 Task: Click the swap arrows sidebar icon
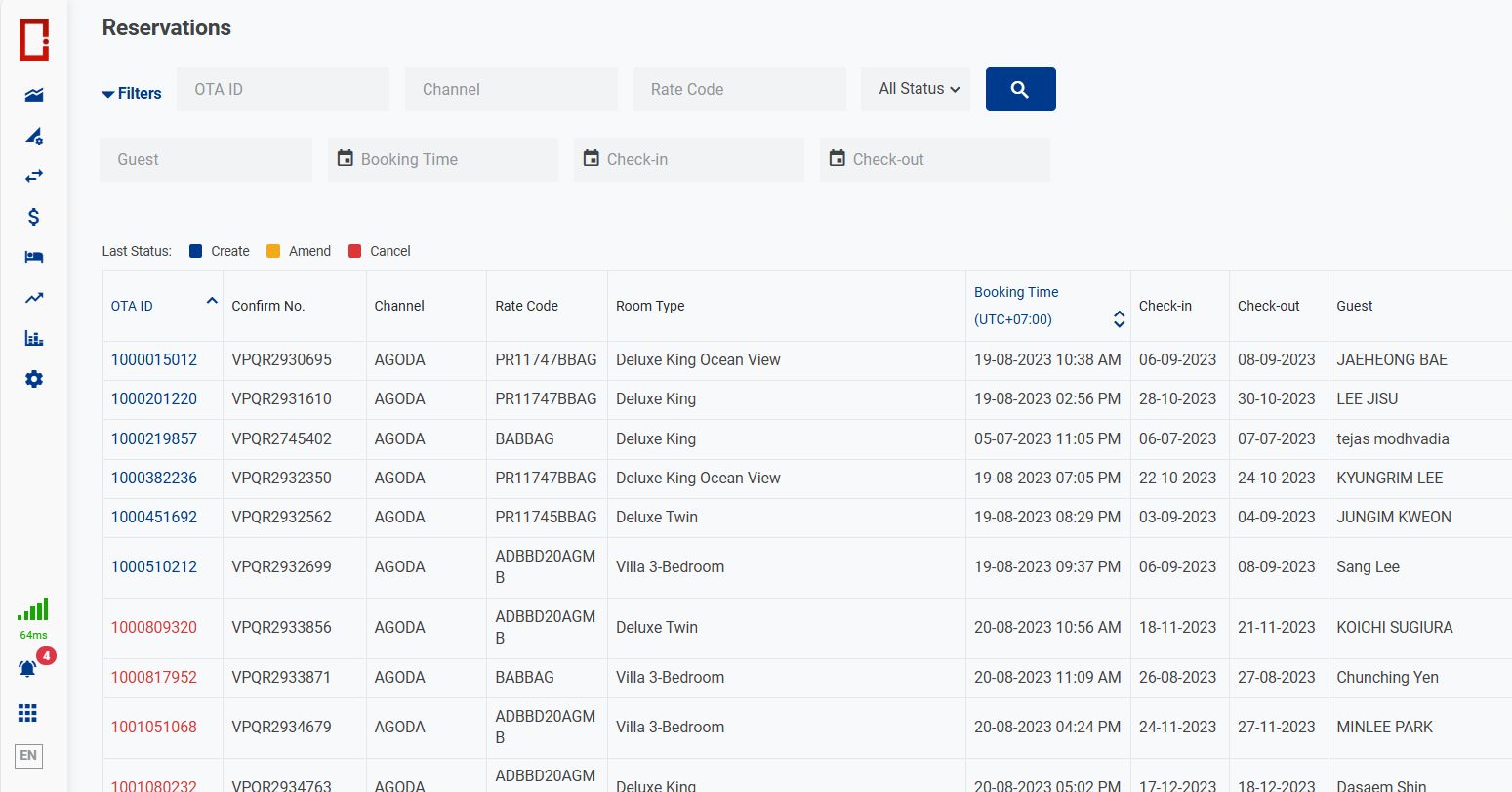[34, 176]
